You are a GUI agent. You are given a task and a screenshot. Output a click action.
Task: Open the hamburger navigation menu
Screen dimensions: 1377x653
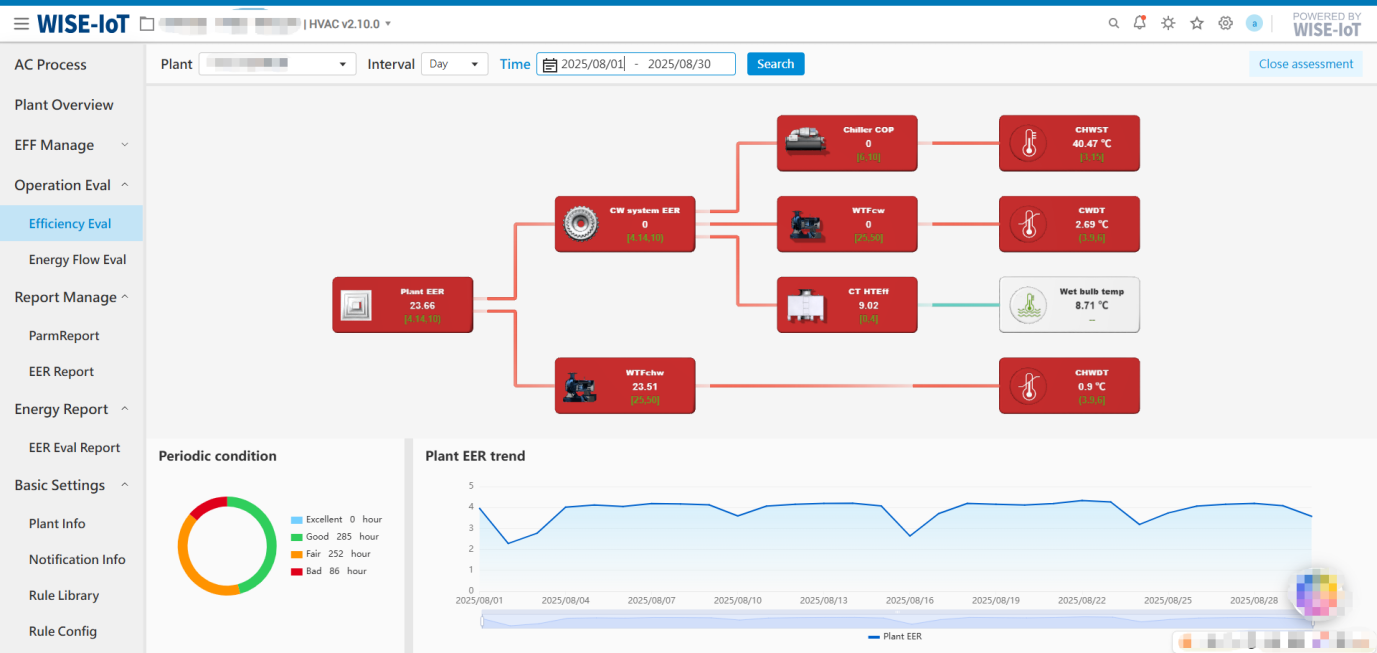(21, 24)
